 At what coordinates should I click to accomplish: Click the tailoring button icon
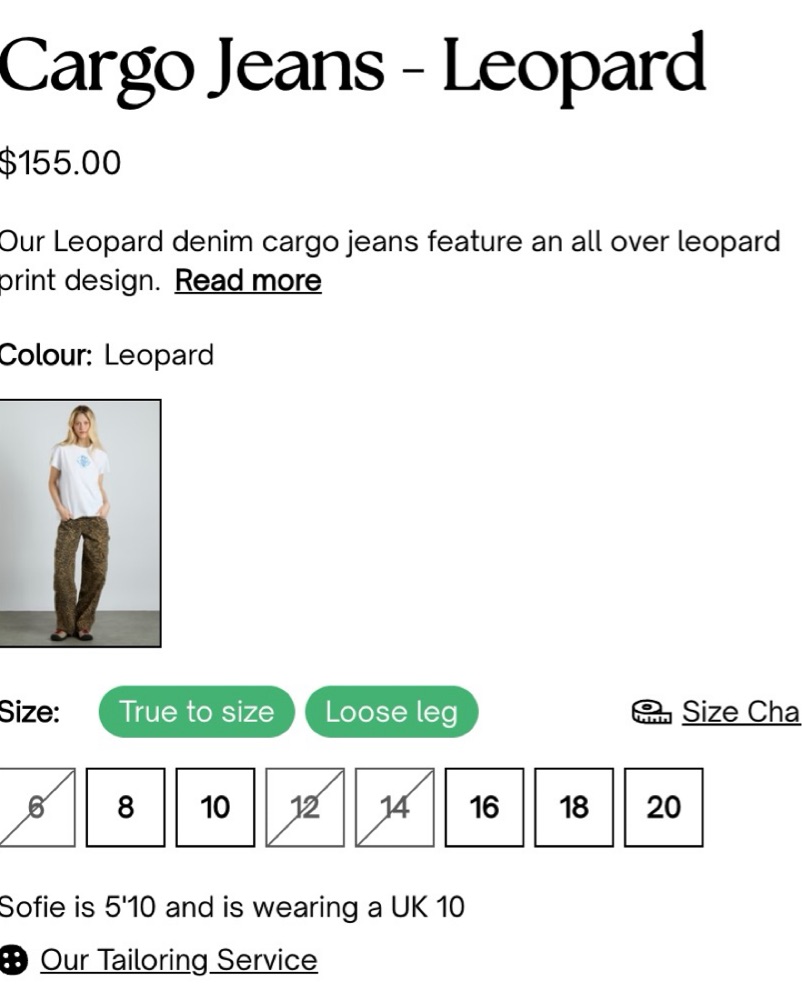(12, 960)
